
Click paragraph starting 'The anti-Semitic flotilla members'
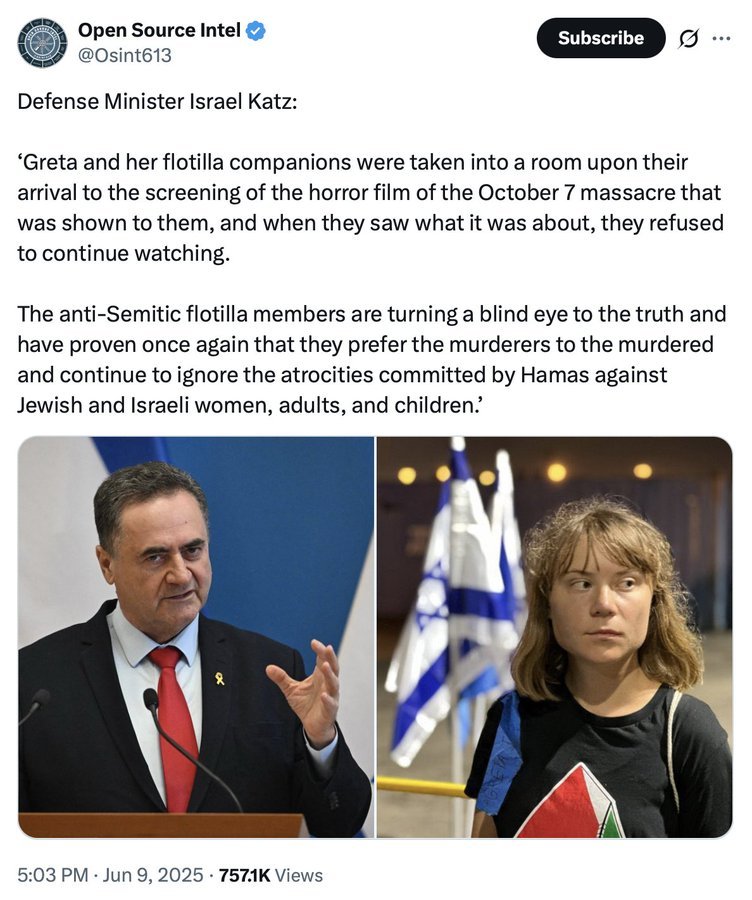371,360
